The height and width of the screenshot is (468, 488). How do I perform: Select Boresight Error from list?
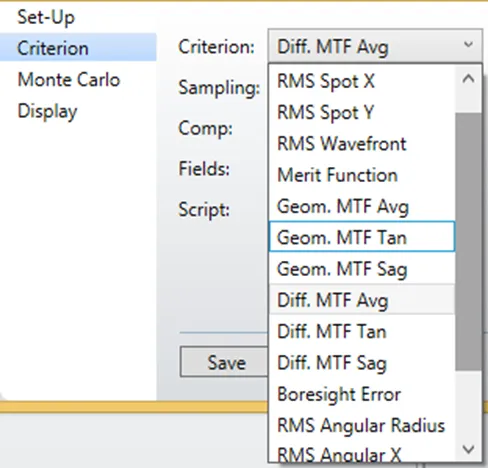pyautogui.click(x=362, y=394)
